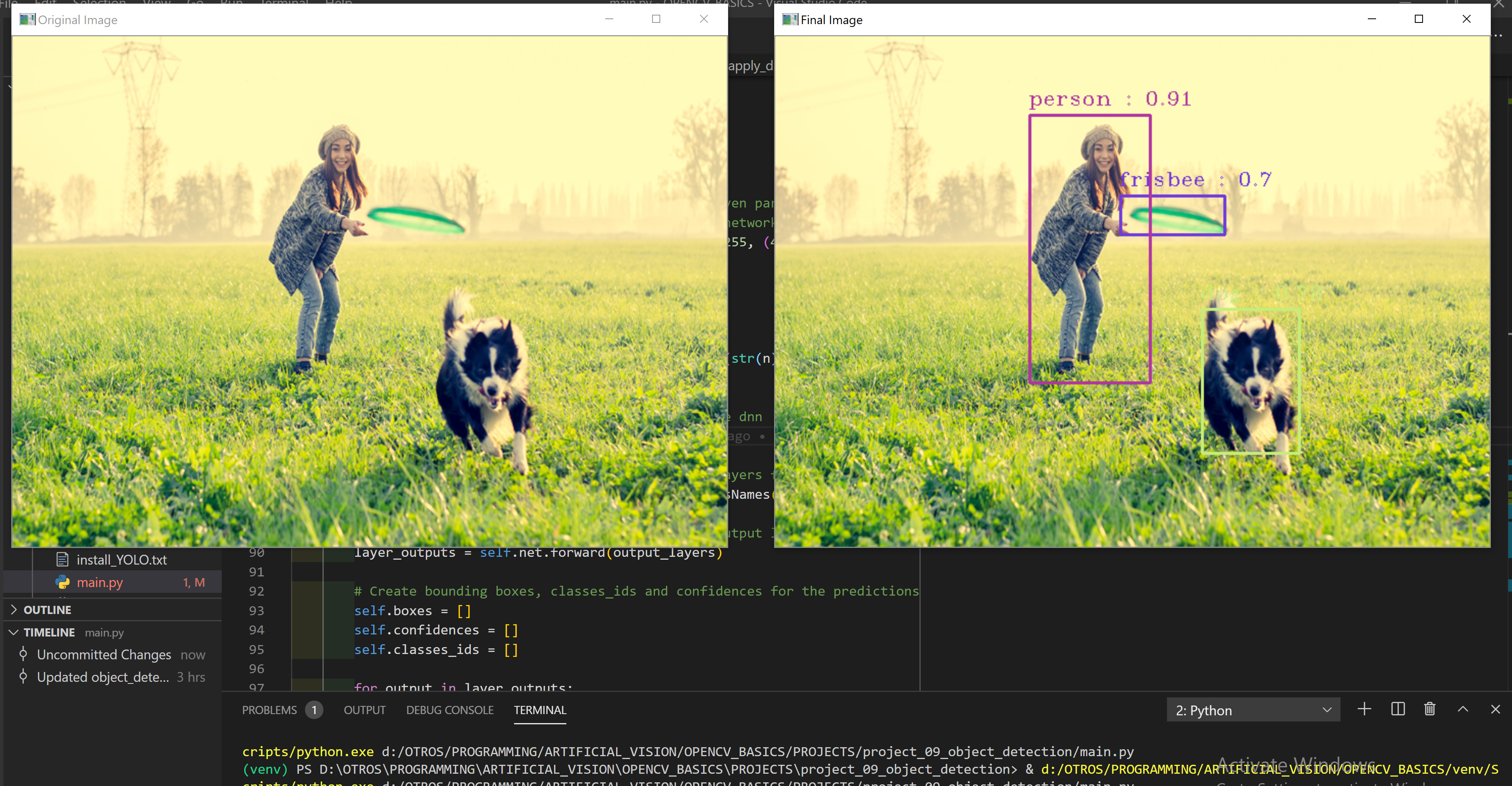Click the split terminal icon
This screenshot has height=786, width=1512.
[1398, 710]
